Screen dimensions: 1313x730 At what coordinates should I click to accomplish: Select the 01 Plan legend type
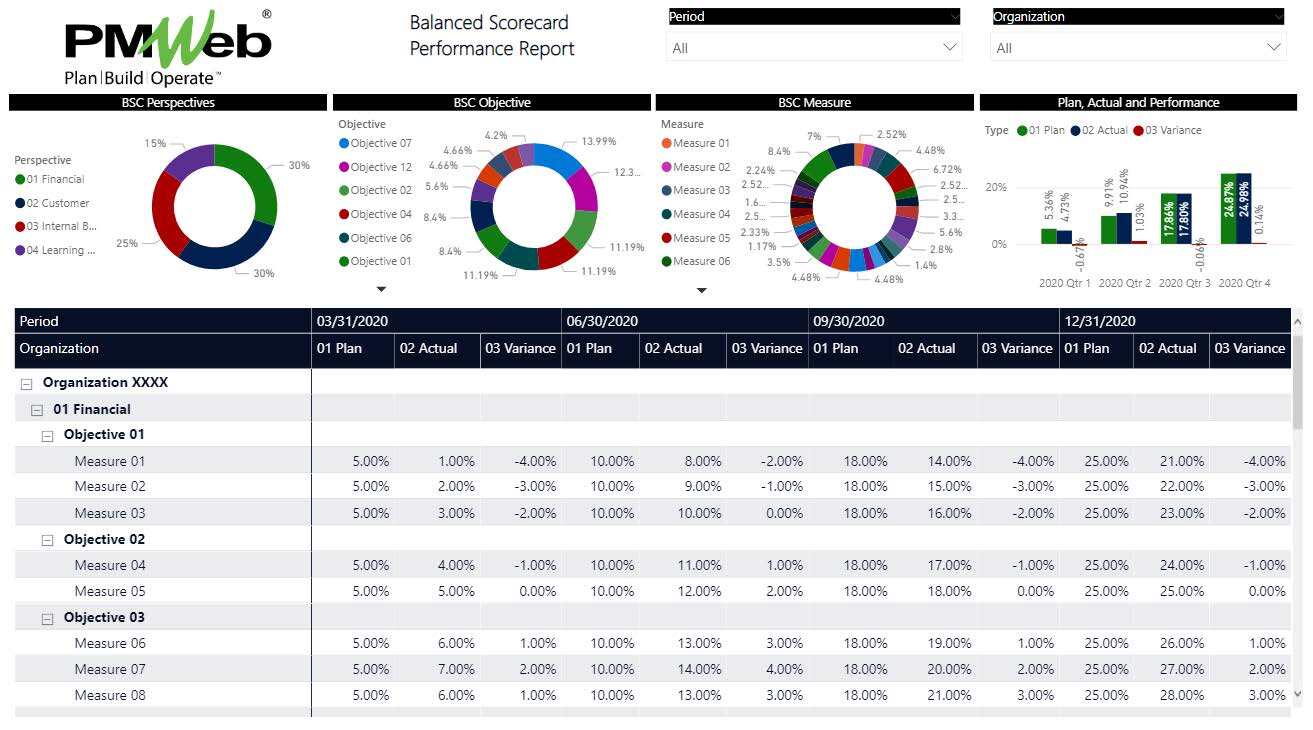(1044, 131)
